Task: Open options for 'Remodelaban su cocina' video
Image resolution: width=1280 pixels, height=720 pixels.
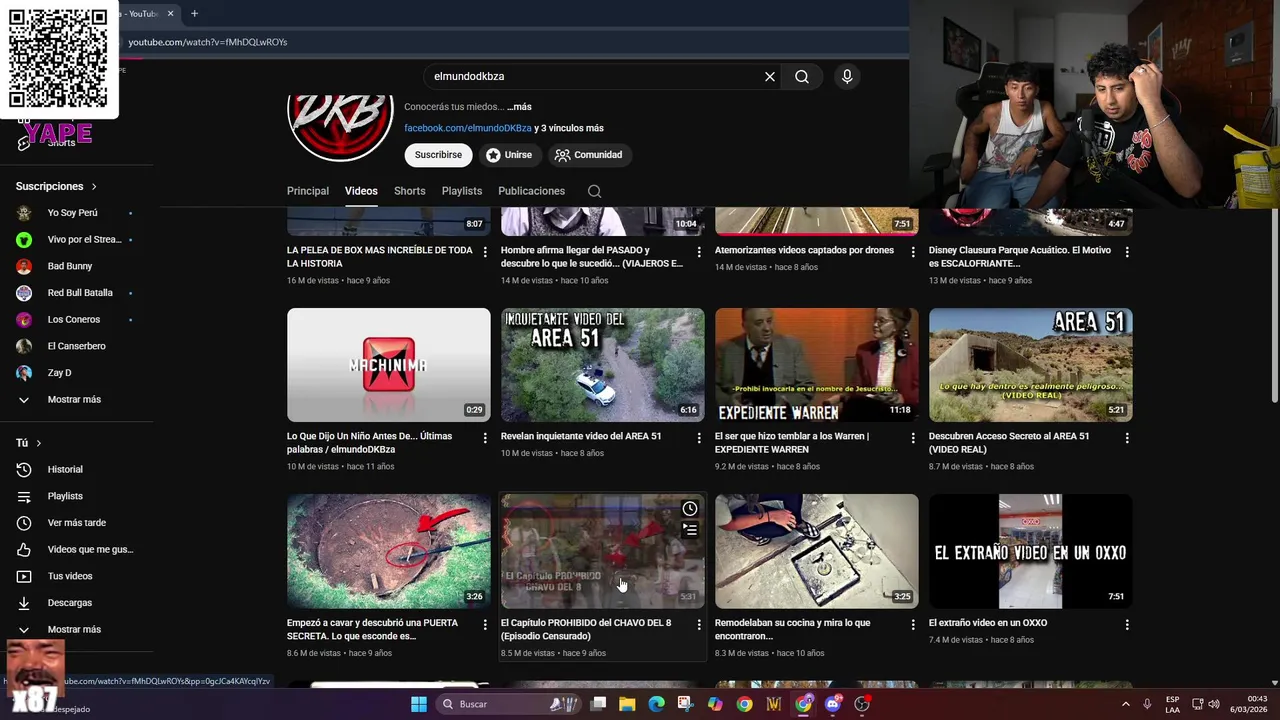Action: tap(913, 624)
